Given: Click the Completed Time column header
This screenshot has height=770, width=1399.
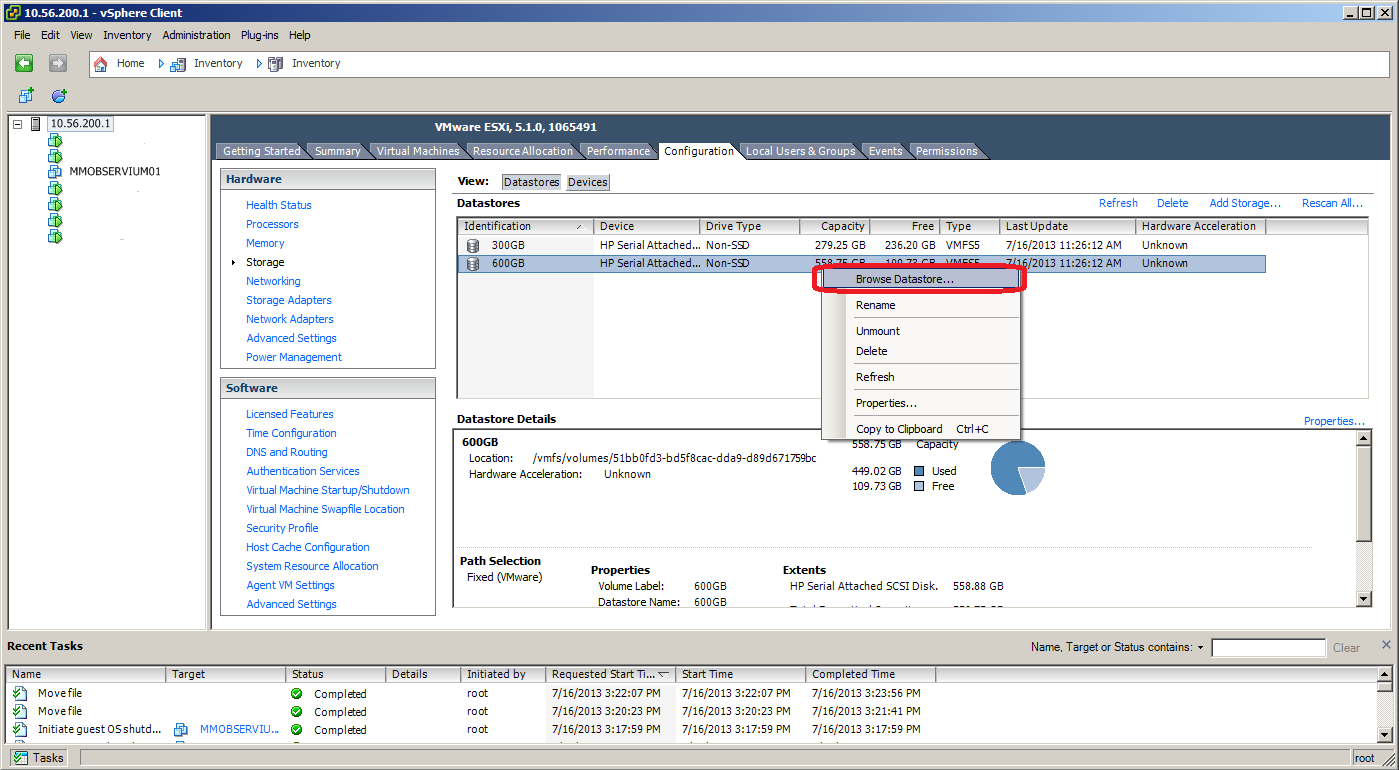Looking at the screenshot, I should click(x=870, y=674).
